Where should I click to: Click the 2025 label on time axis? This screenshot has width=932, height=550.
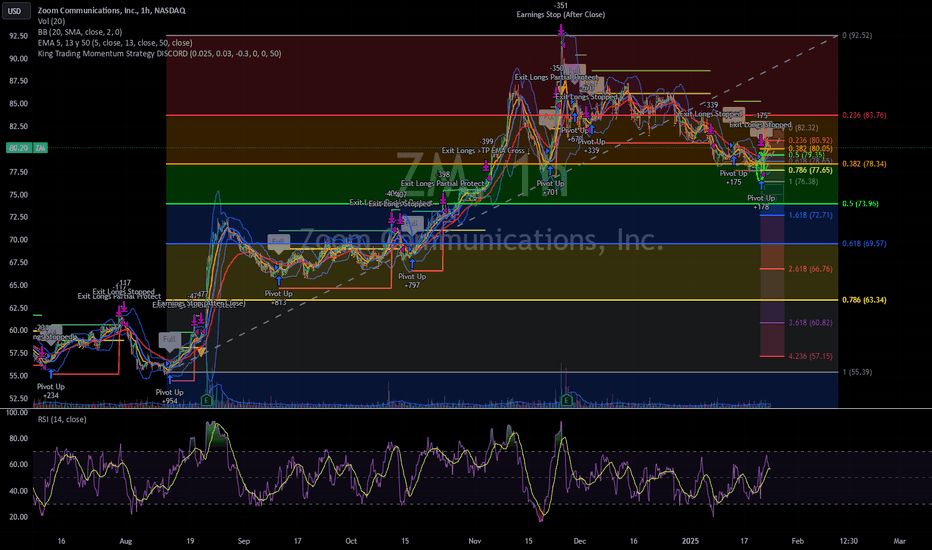click(x=690, y=541)
